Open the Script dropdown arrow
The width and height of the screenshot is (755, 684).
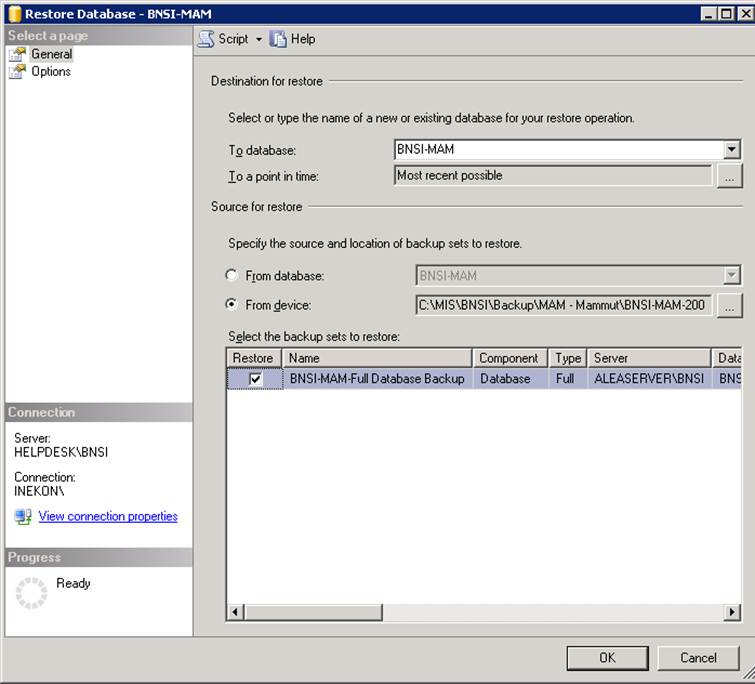coord(259,39)
